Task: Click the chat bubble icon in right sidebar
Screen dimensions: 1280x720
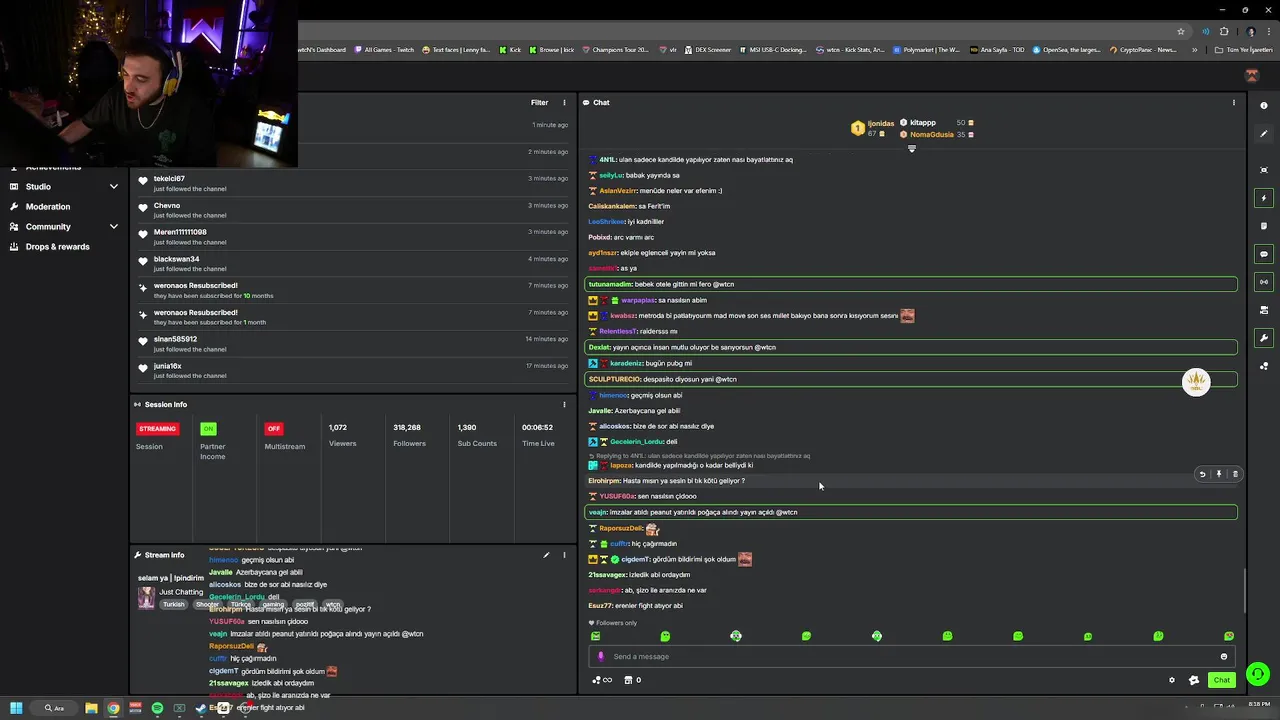Action: pos(1264,254)
